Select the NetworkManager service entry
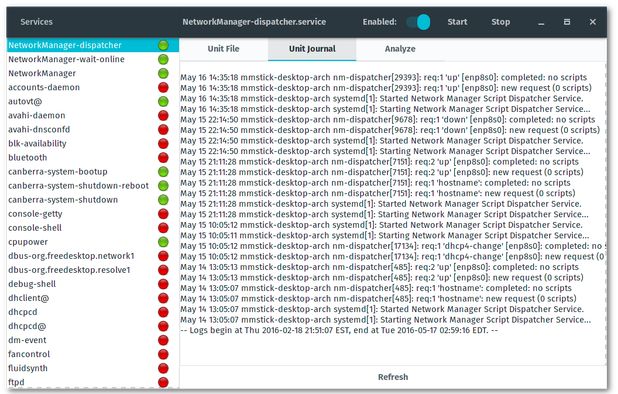 click(x=93, y=73)
